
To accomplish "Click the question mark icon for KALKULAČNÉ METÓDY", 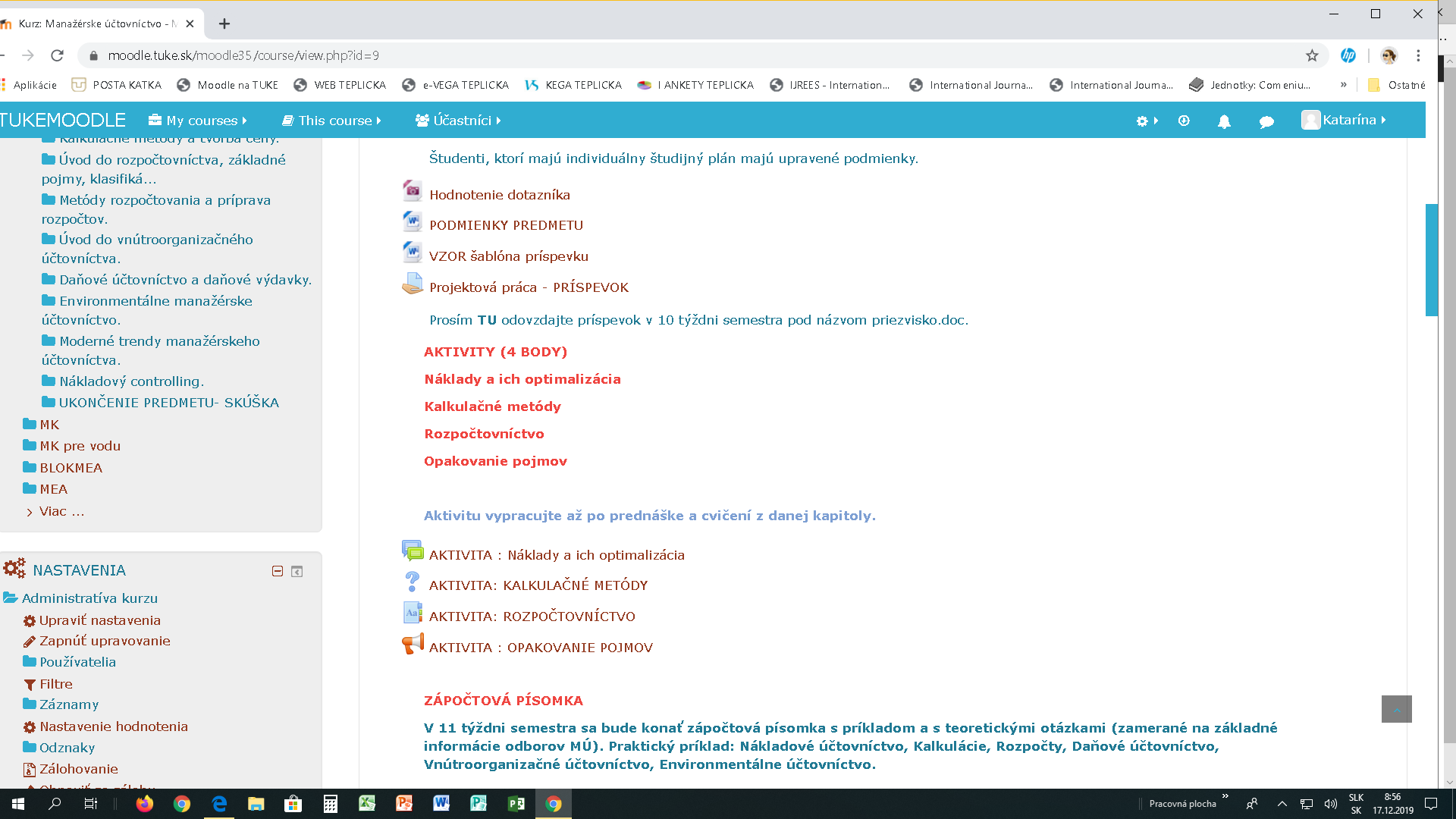I will point(412,582).
